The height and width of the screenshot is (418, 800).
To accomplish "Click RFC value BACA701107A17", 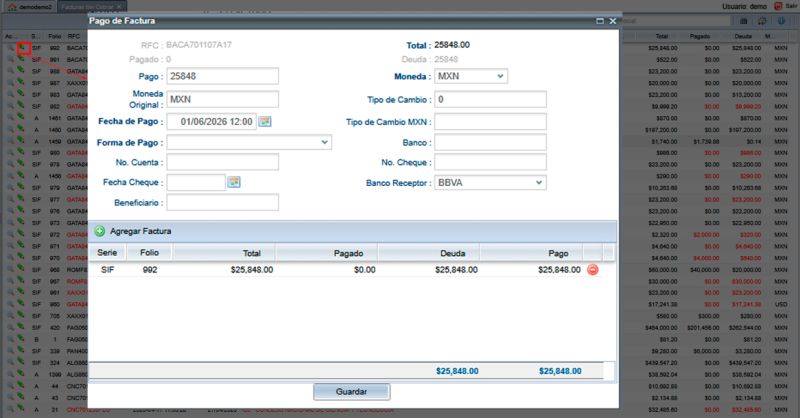I will [198, 45].
